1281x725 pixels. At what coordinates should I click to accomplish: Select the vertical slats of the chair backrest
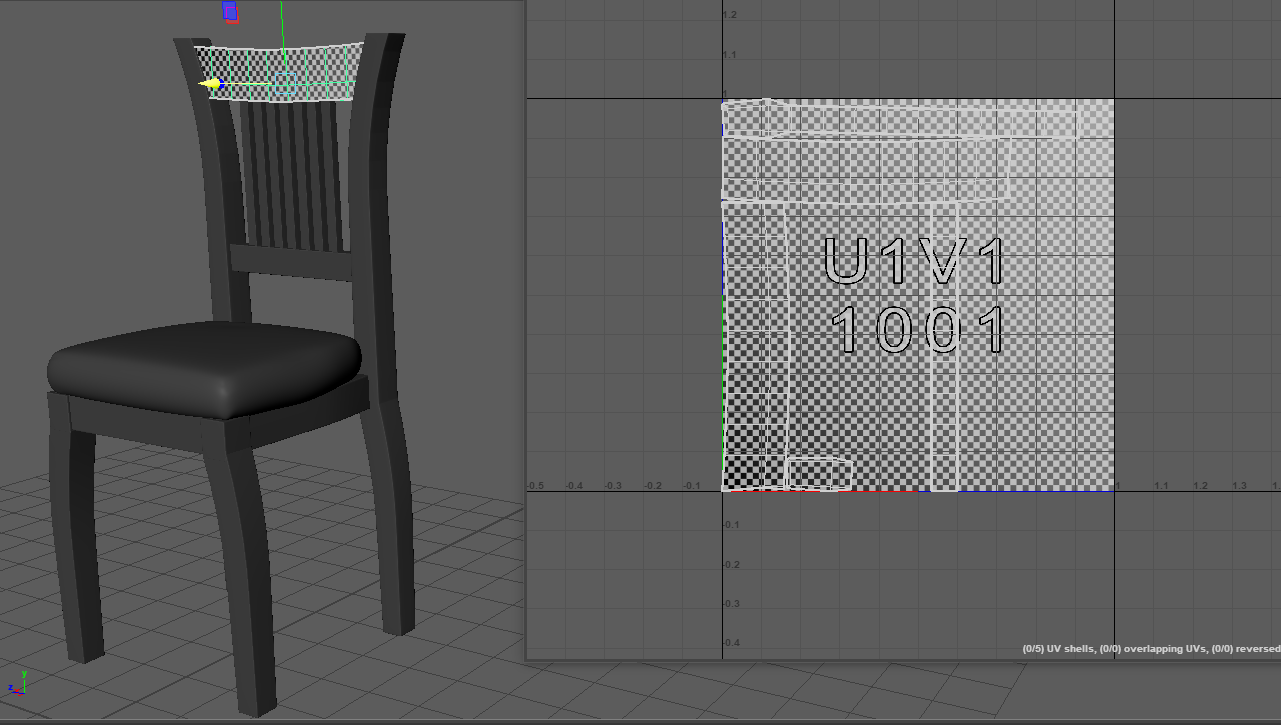tap(292, 175)
